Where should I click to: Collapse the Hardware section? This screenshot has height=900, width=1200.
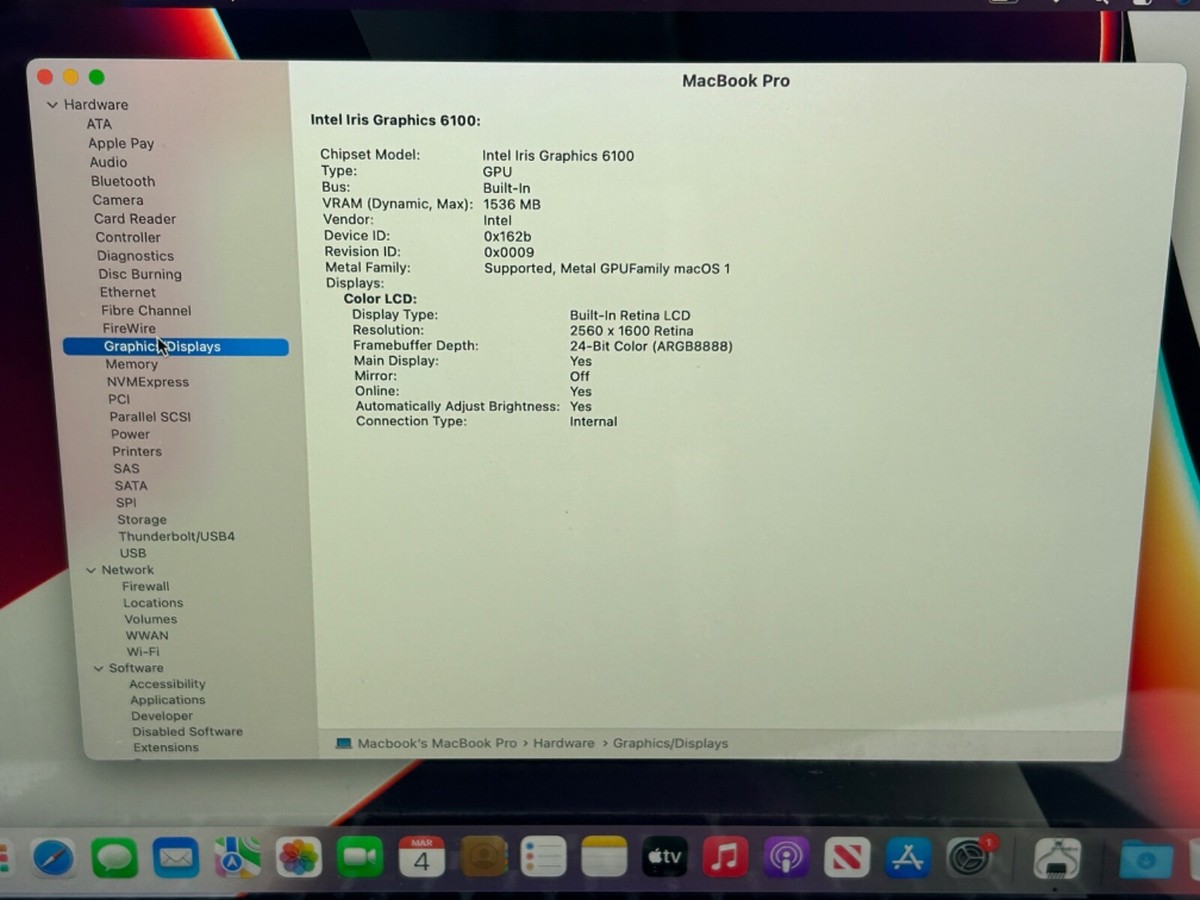(52, 105)
